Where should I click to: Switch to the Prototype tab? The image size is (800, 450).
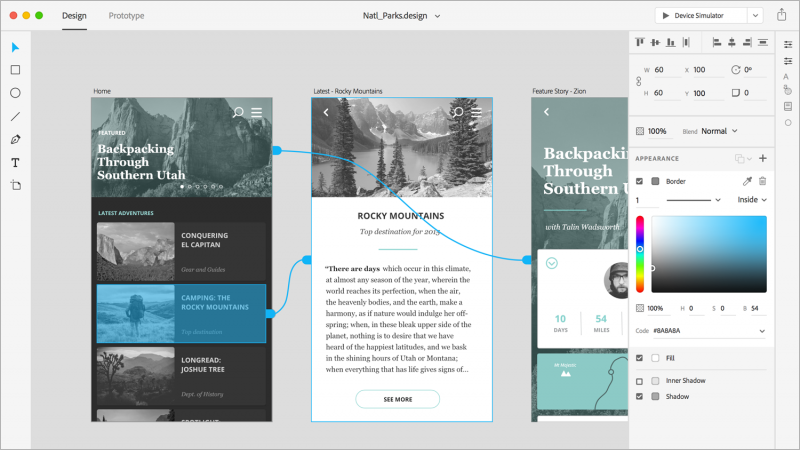point(126,16)
